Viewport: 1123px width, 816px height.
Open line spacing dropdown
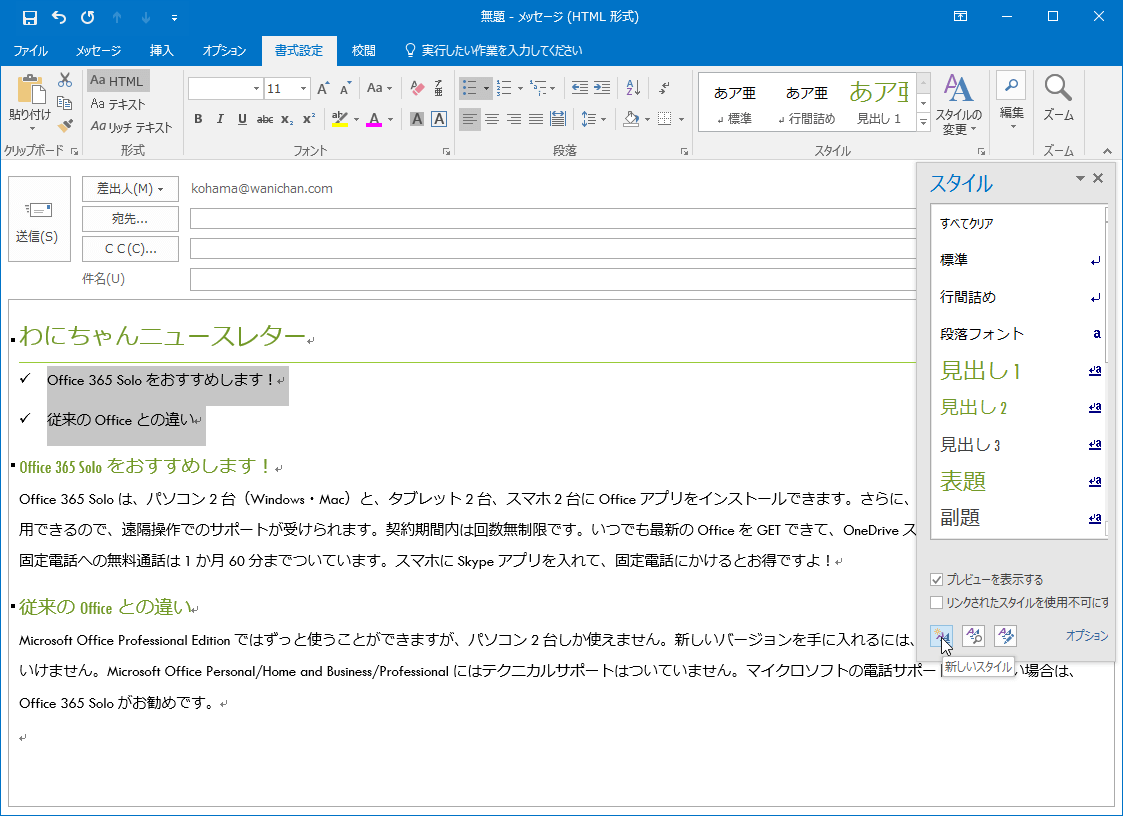593,119
